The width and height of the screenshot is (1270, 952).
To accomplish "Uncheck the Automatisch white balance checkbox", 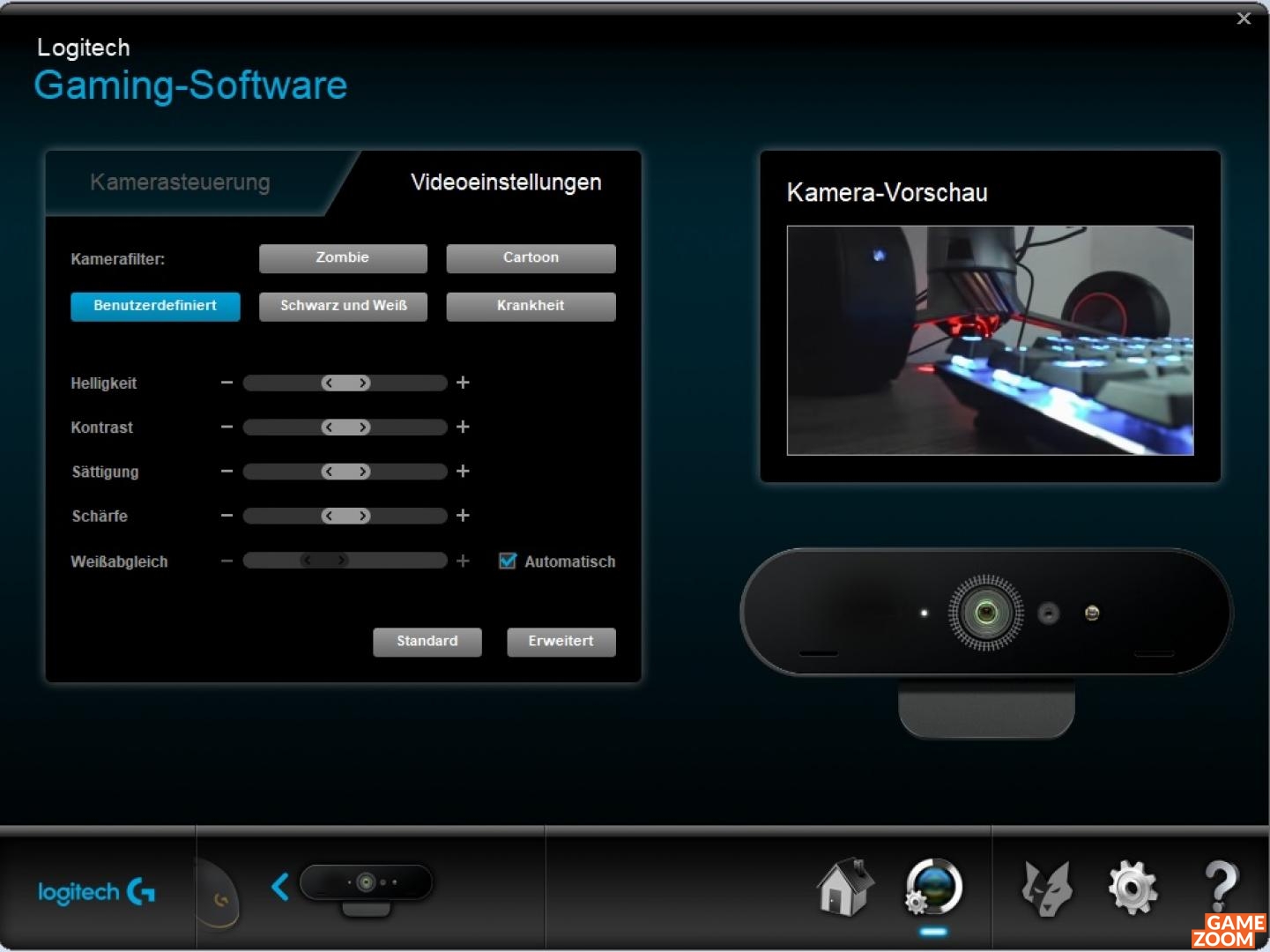I will click(x=508, y=561).
